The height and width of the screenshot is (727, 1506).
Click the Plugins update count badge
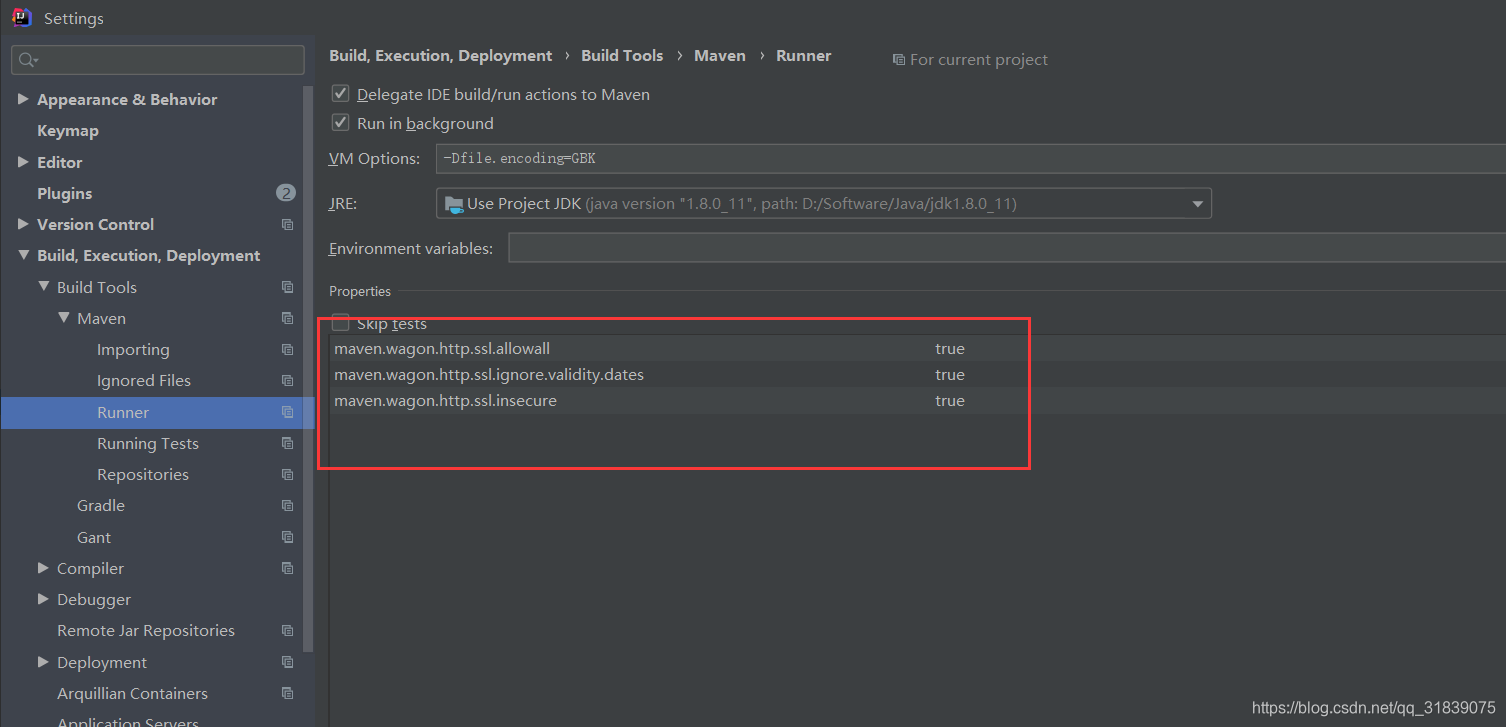pos(286,193)
